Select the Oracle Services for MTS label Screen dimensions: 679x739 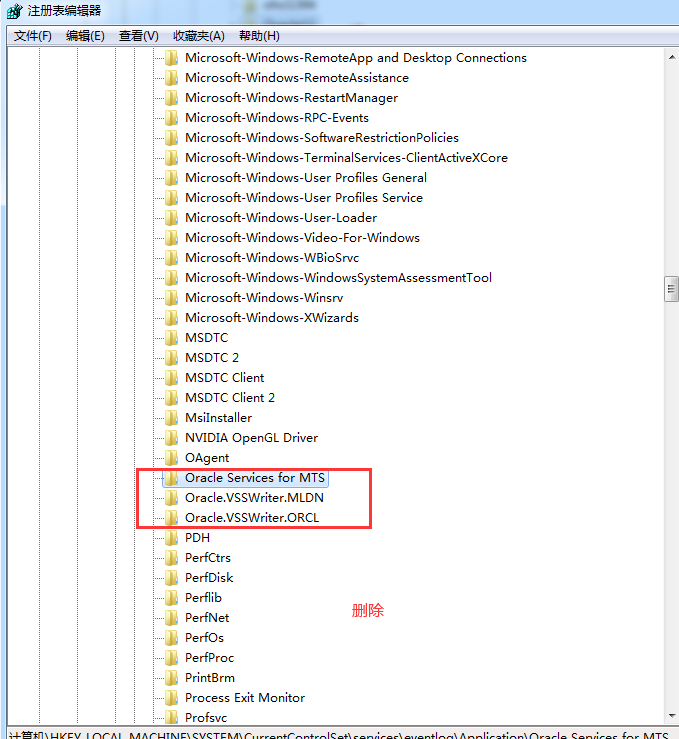pos(255,478)
